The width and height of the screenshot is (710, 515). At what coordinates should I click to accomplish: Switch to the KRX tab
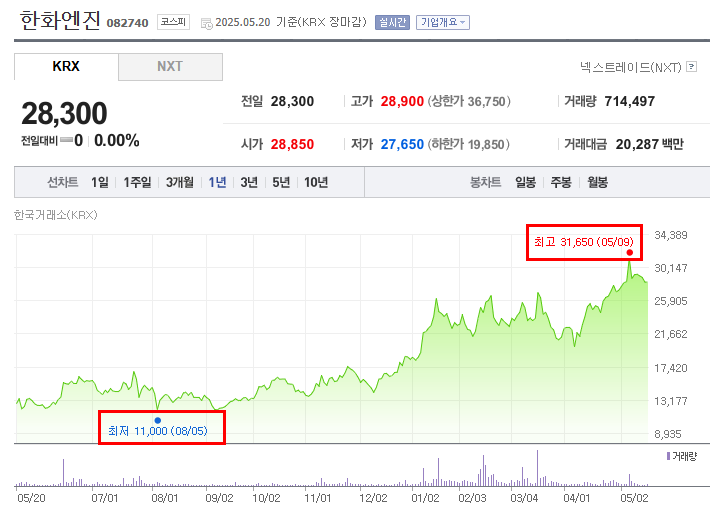click(x=66, y=67)
